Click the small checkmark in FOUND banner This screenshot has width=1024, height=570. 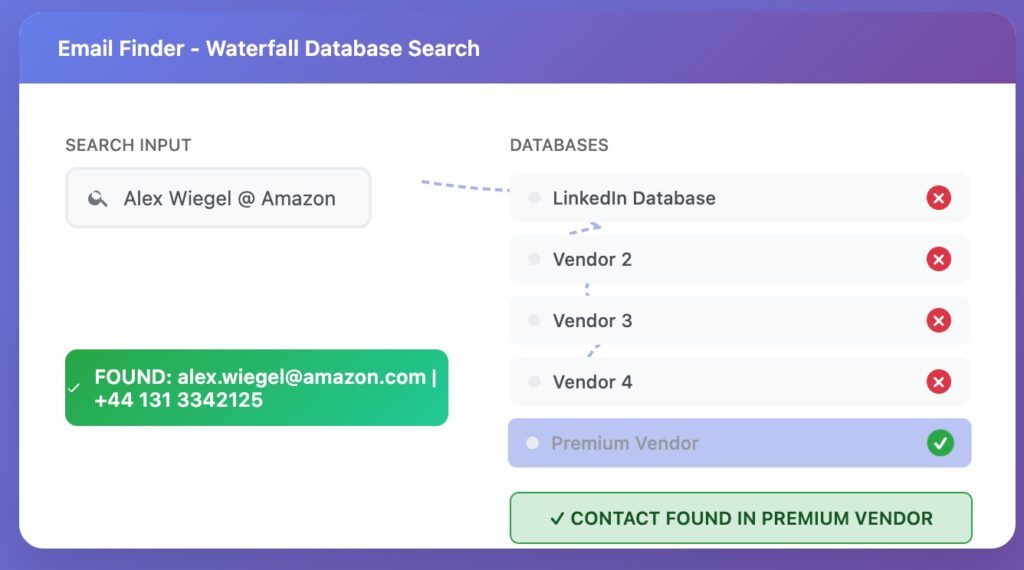click(x=74, y=388)
